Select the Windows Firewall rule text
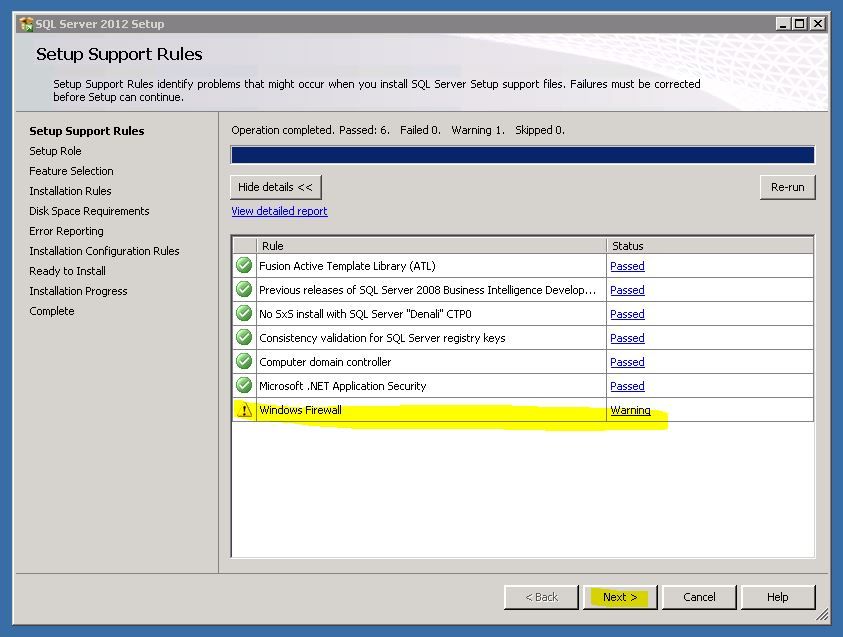 tap(301, 410)
